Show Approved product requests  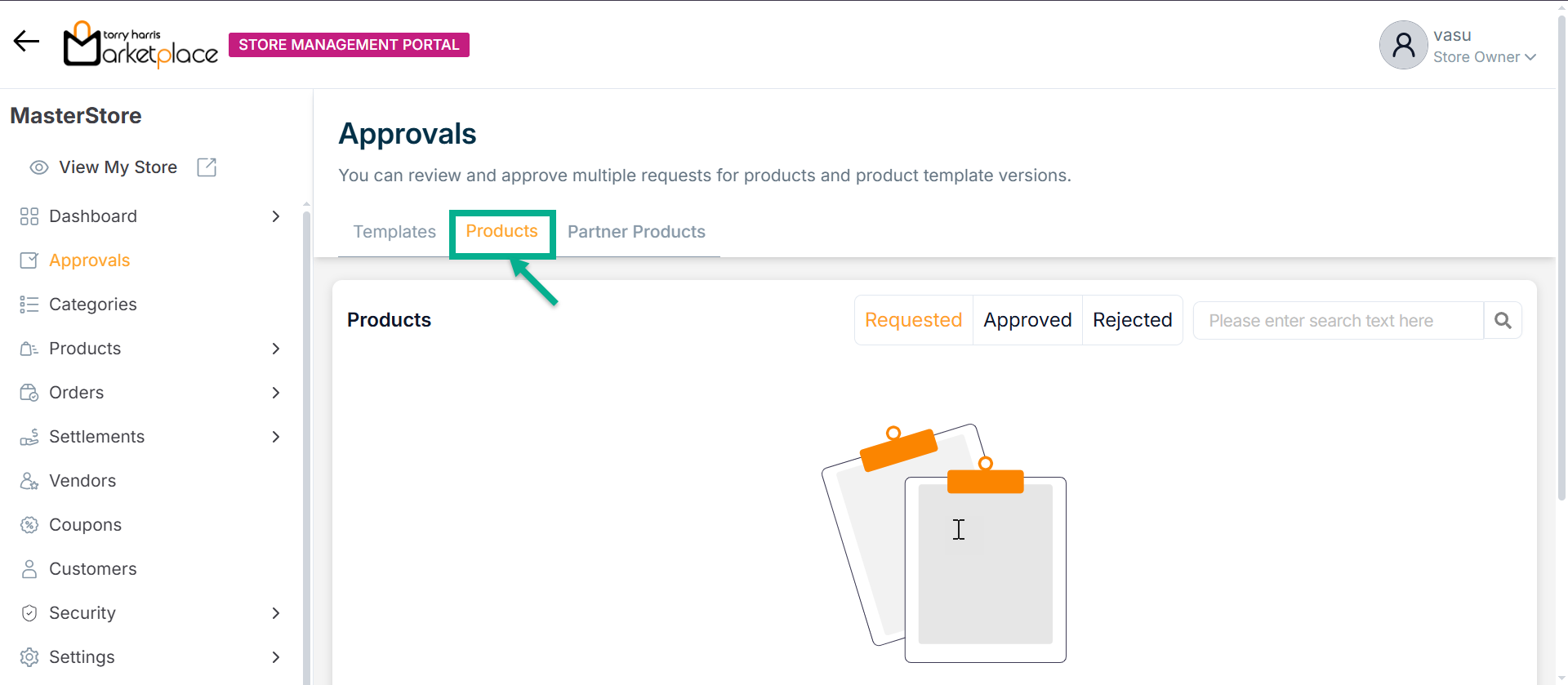click(x=1027, y=320)
